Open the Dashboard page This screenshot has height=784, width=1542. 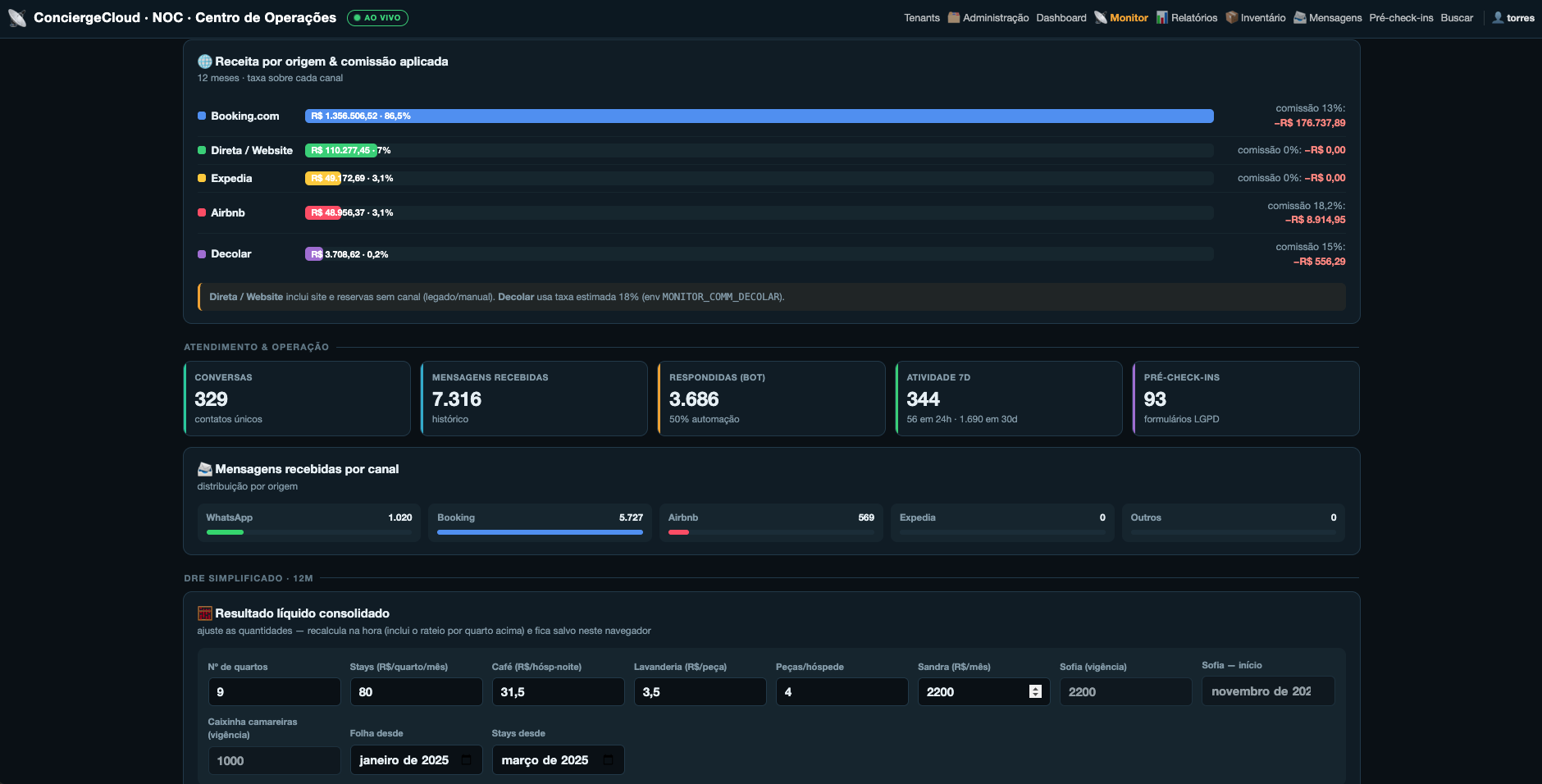[1061, 18]
